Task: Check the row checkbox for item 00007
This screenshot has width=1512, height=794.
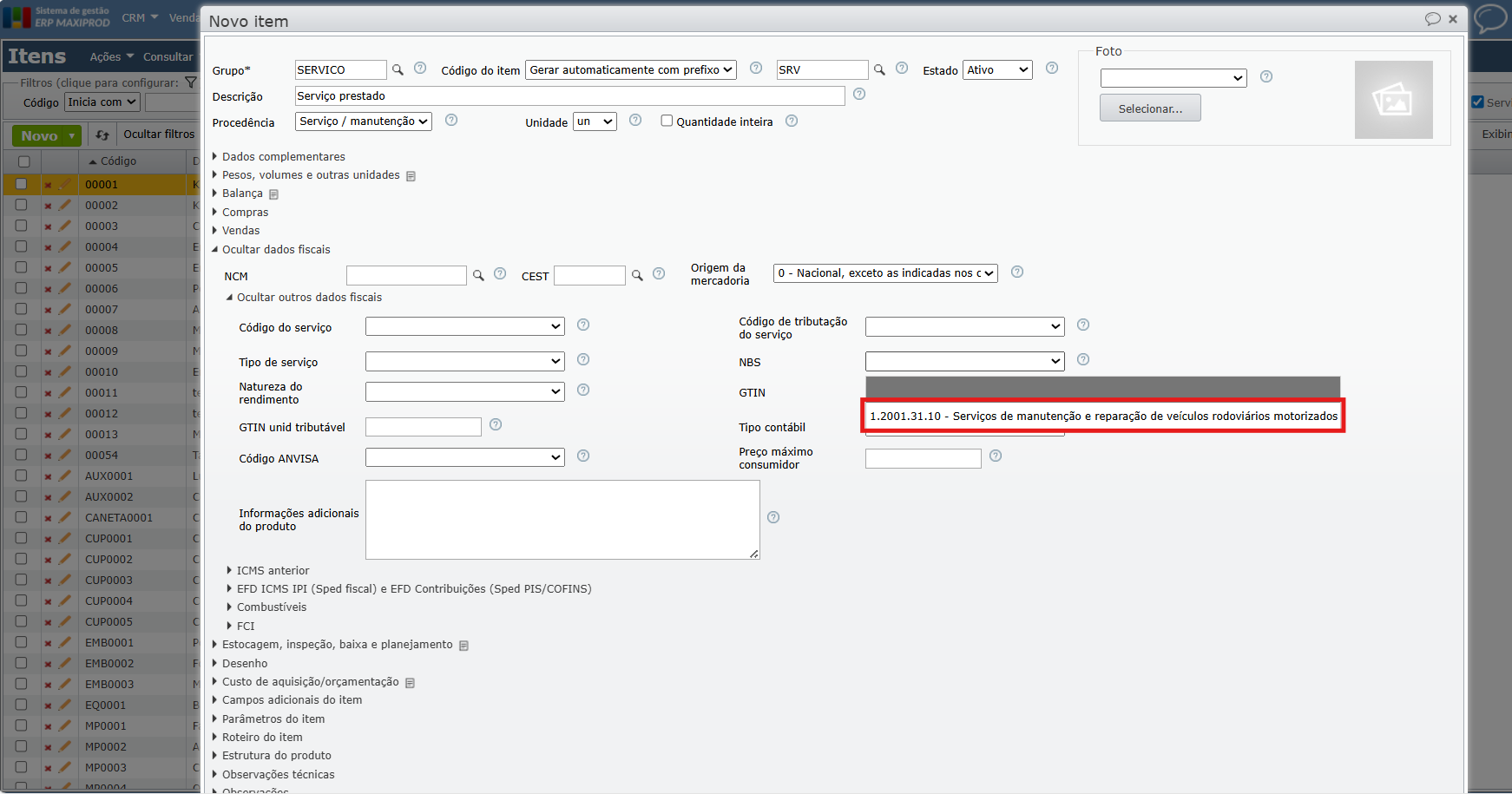Action: 21,309
